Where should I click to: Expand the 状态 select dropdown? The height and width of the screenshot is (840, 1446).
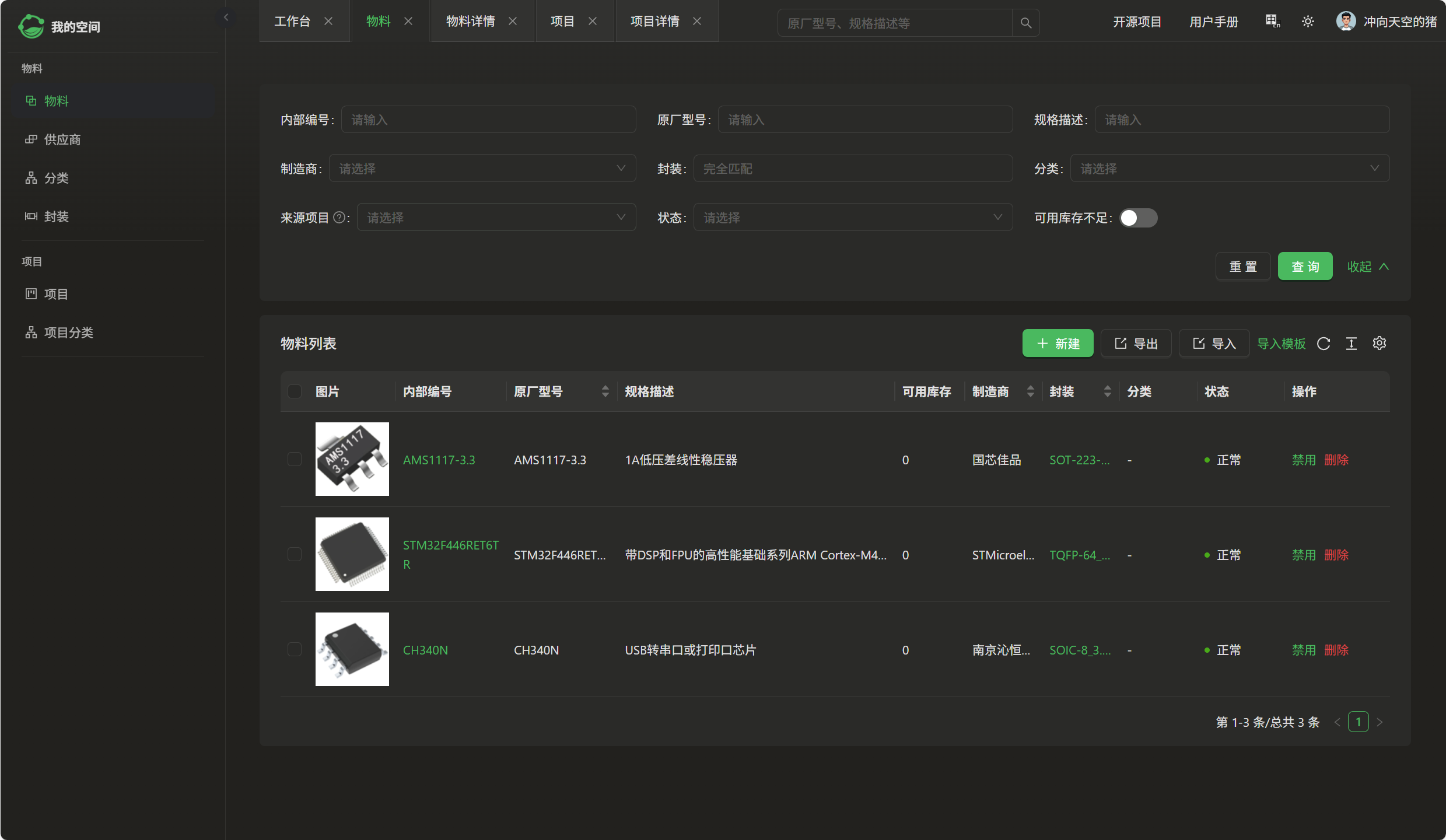point(852,218)
